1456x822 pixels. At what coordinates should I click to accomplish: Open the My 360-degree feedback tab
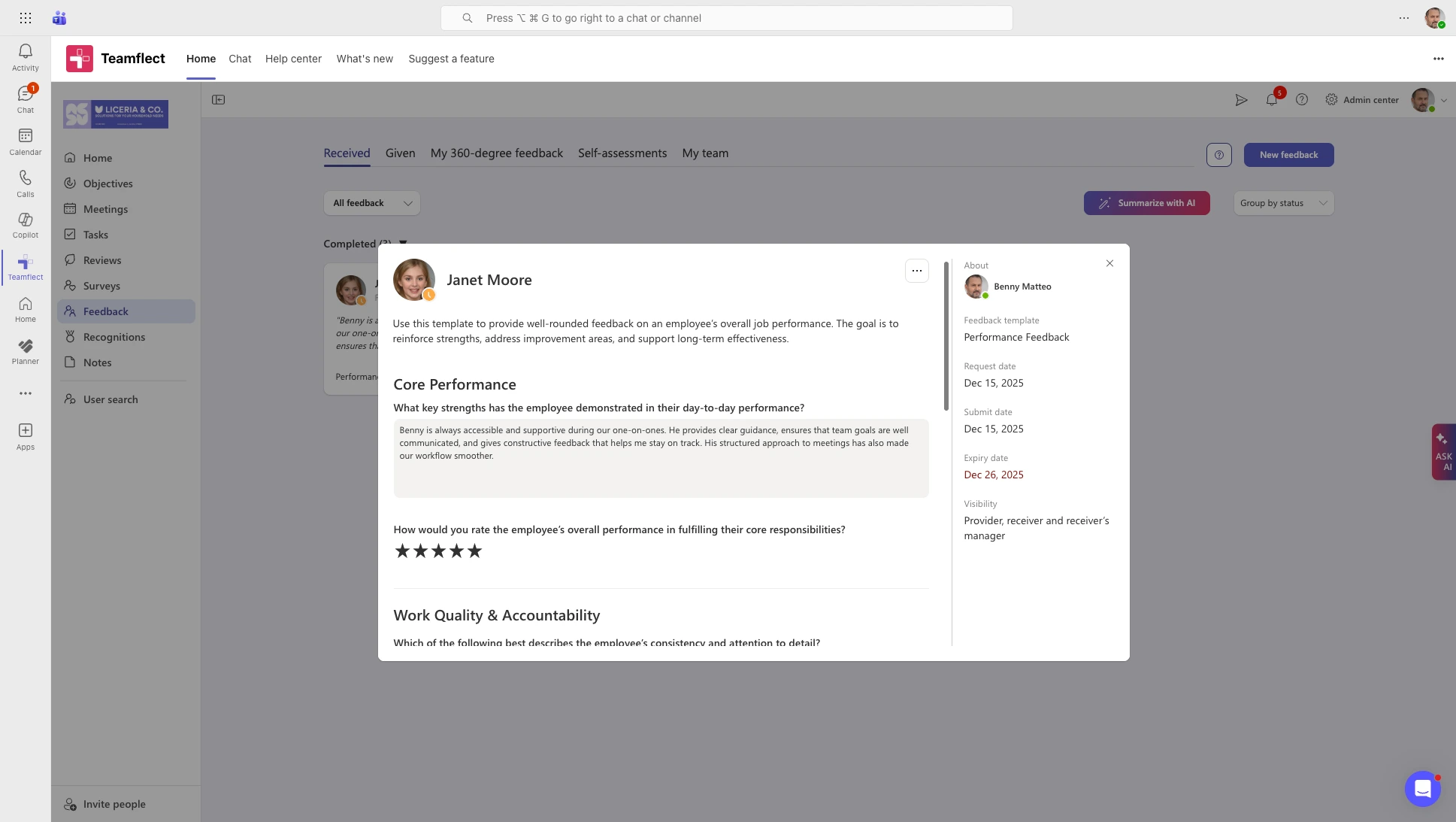(496, 153)
